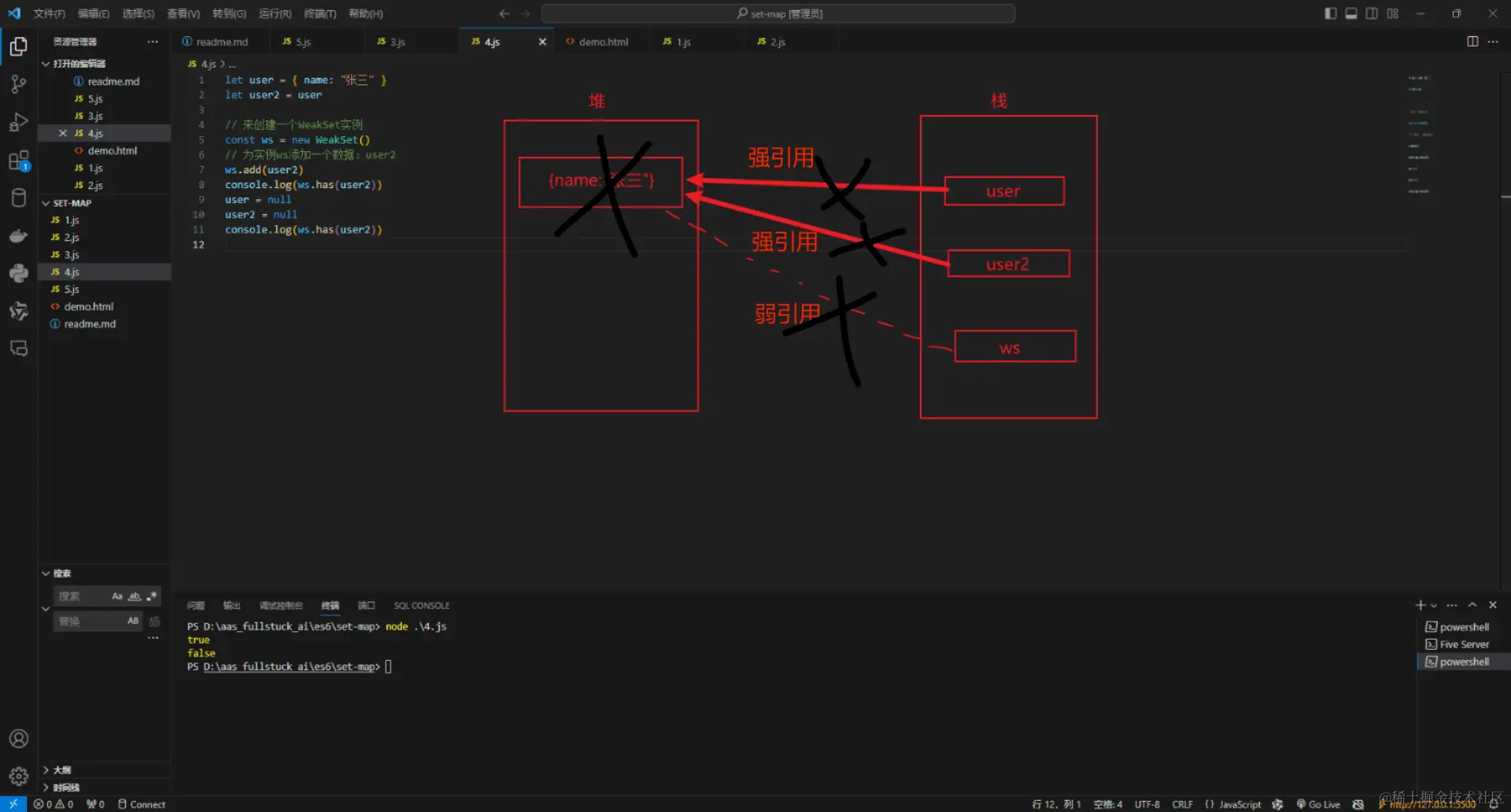This screenshot has width=1511, height=812.
Task: Open the Run and Debug view
Action: point(19,122)
